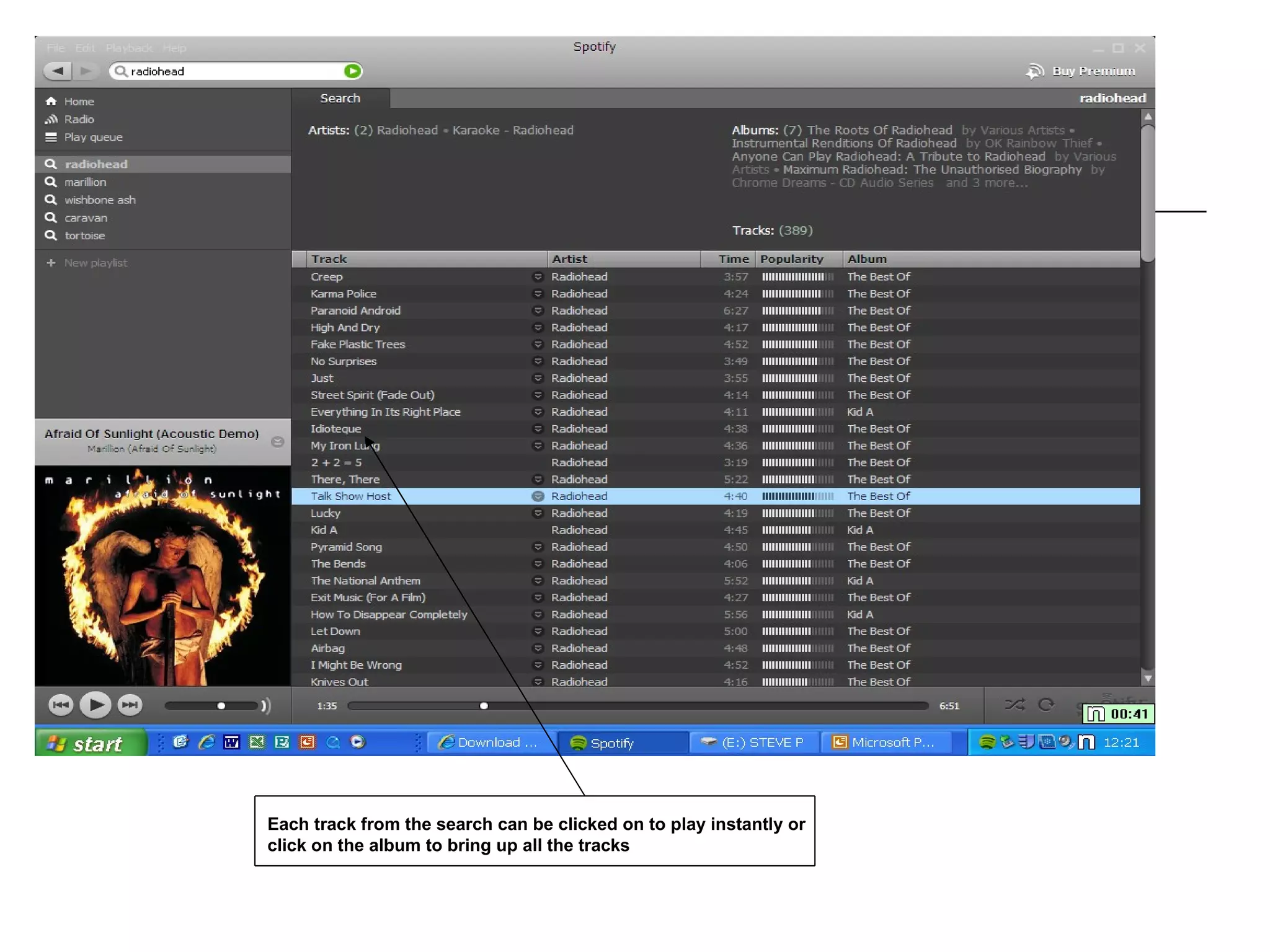This screenshot has height=952, width=1270.
Task: Click the volume speaker icon
Action: click(266, 705)
